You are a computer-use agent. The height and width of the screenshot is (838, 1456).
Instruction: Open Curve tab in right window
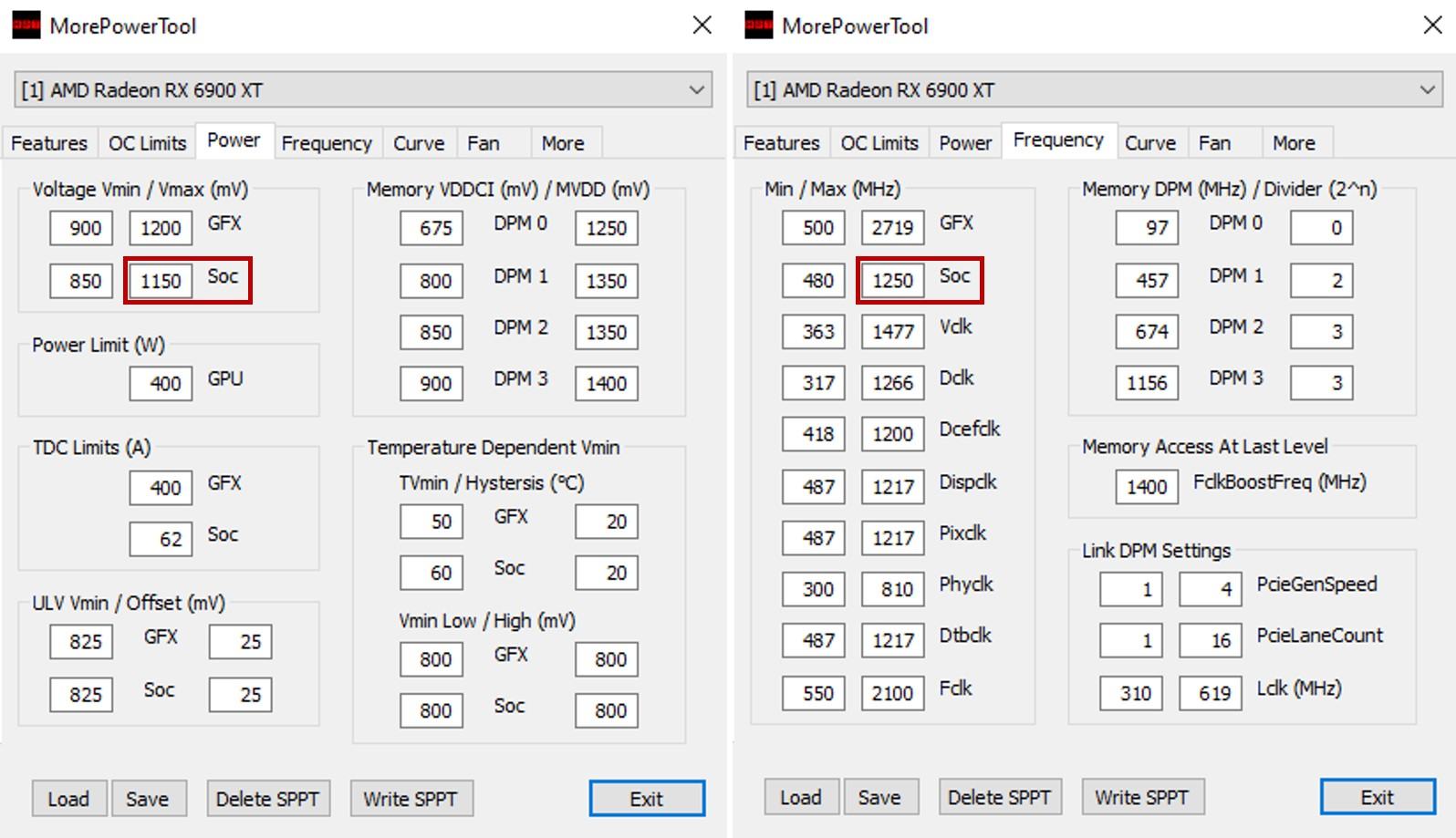(1150, 143)
